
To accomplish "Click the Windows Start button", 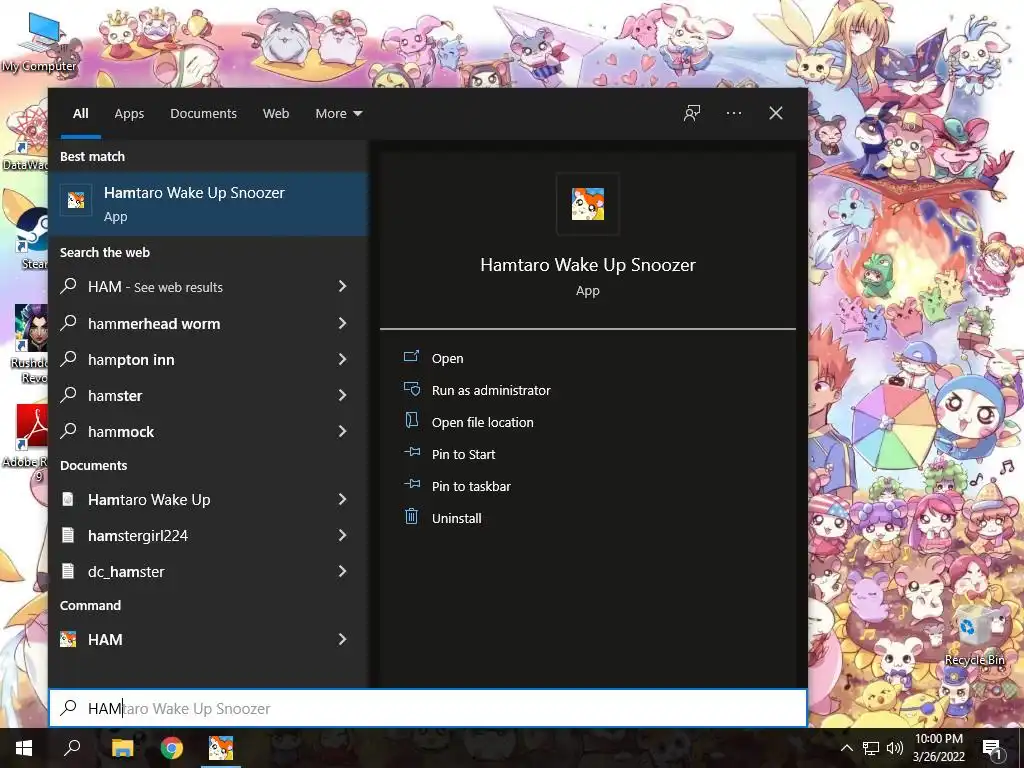I will 24,748.
